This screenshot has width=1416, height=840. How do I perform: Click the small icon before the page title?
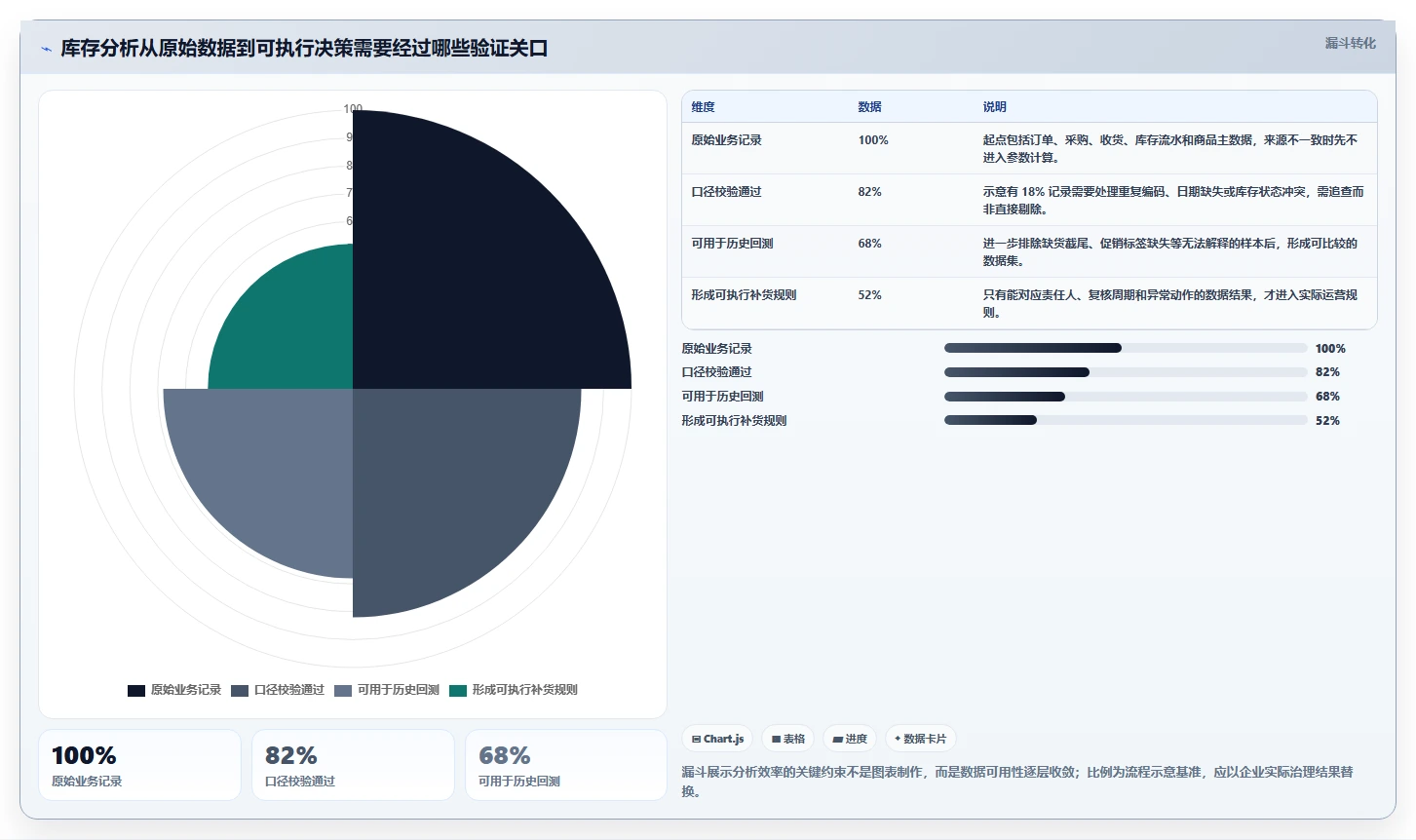pos(46,49)
